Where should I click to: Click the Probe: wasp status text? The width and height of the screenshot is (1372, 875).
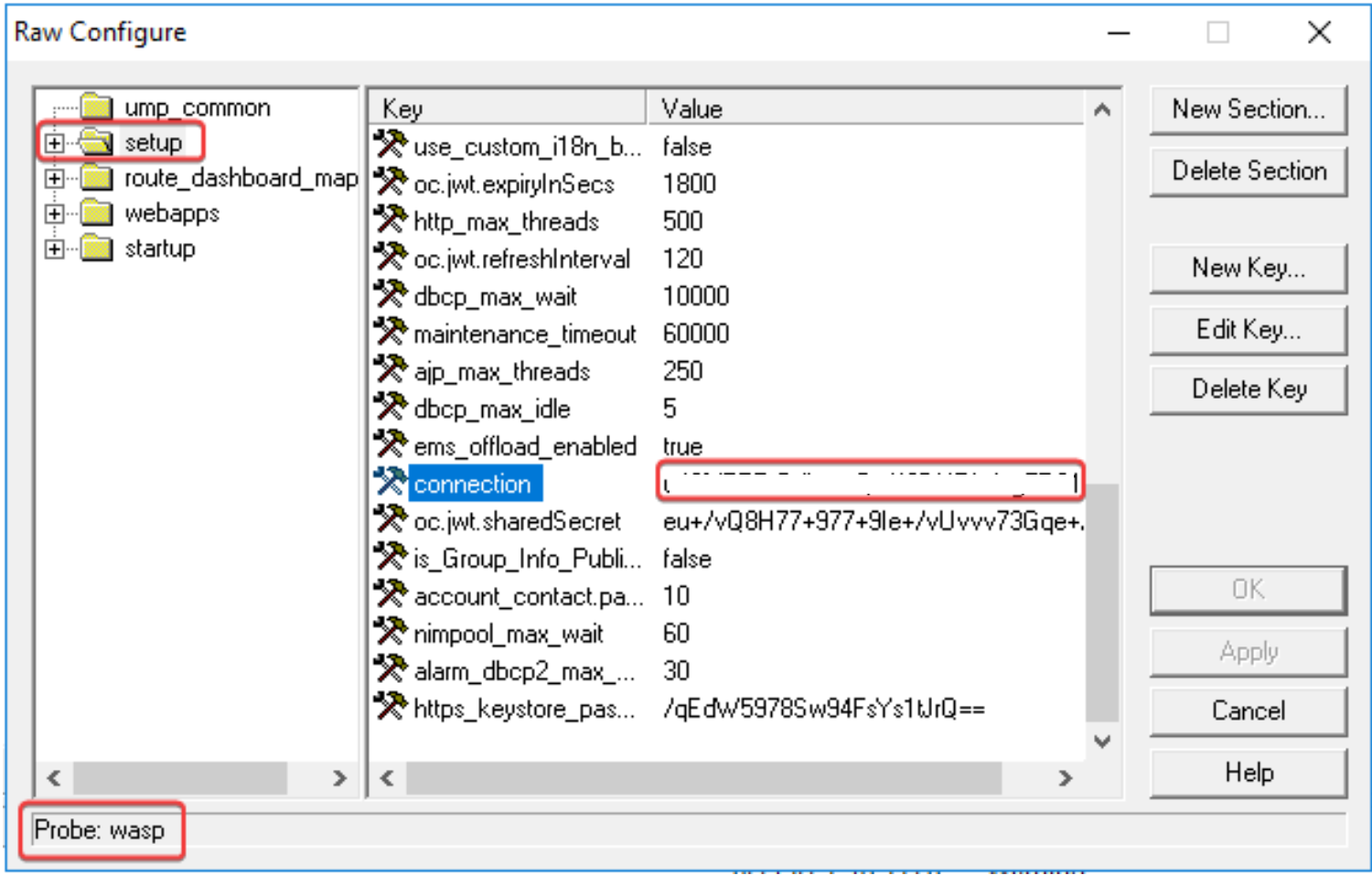tap(100, 830)
